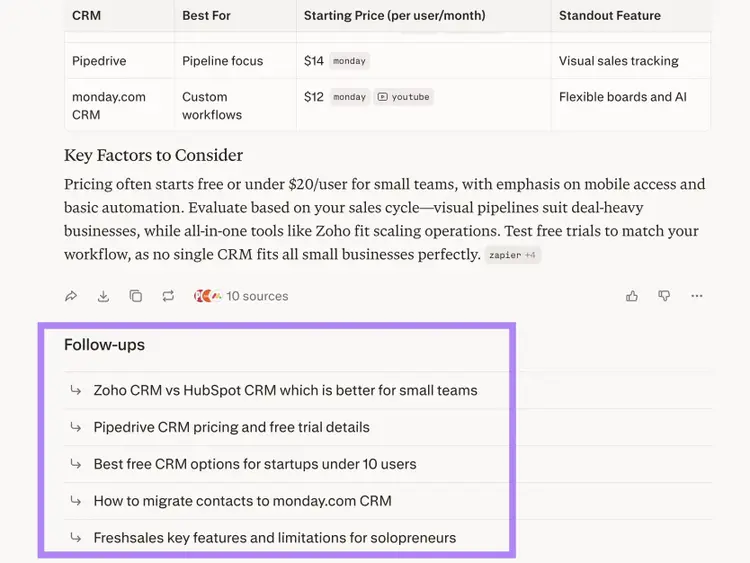Click the rewrite/regenerate icon
The height and width of the screenshot is (563, 750).
168,296
